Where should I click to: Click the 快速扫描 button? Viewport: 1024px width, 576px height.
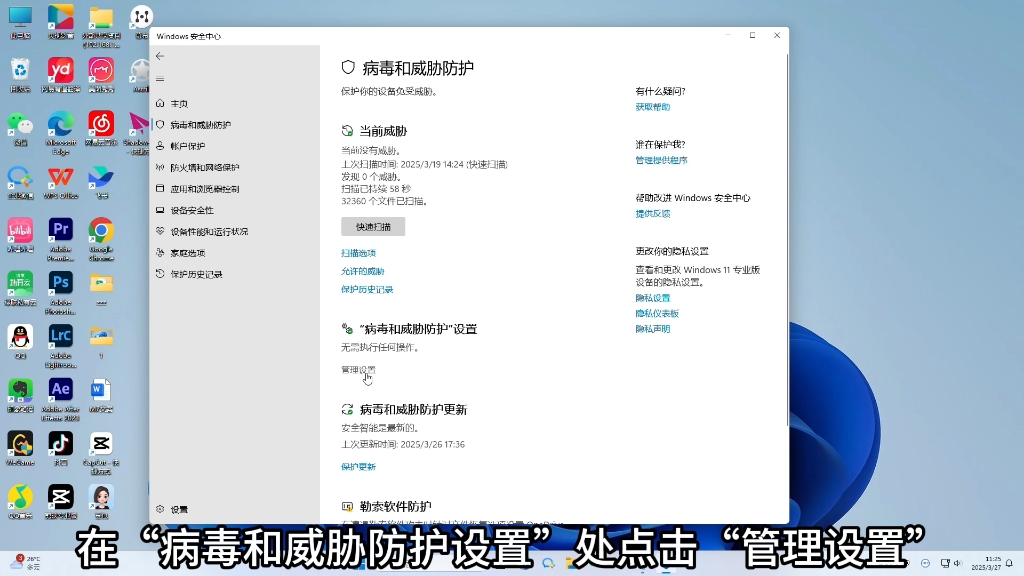coord(371,226)
